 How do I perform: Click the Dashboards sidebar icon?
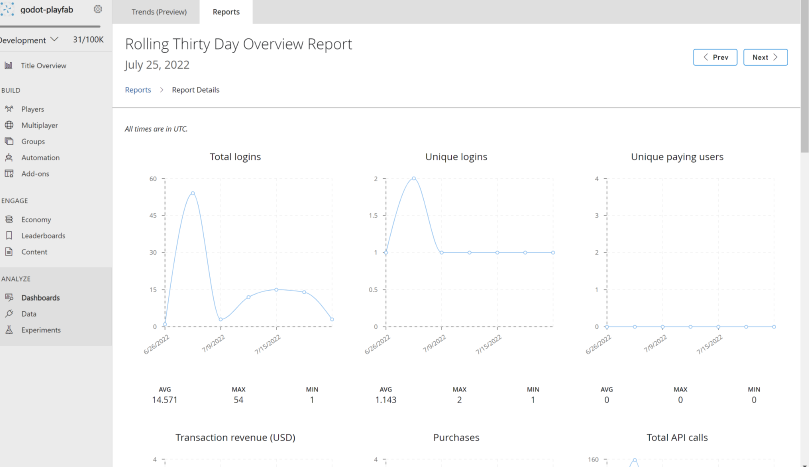tap(9, 297)
